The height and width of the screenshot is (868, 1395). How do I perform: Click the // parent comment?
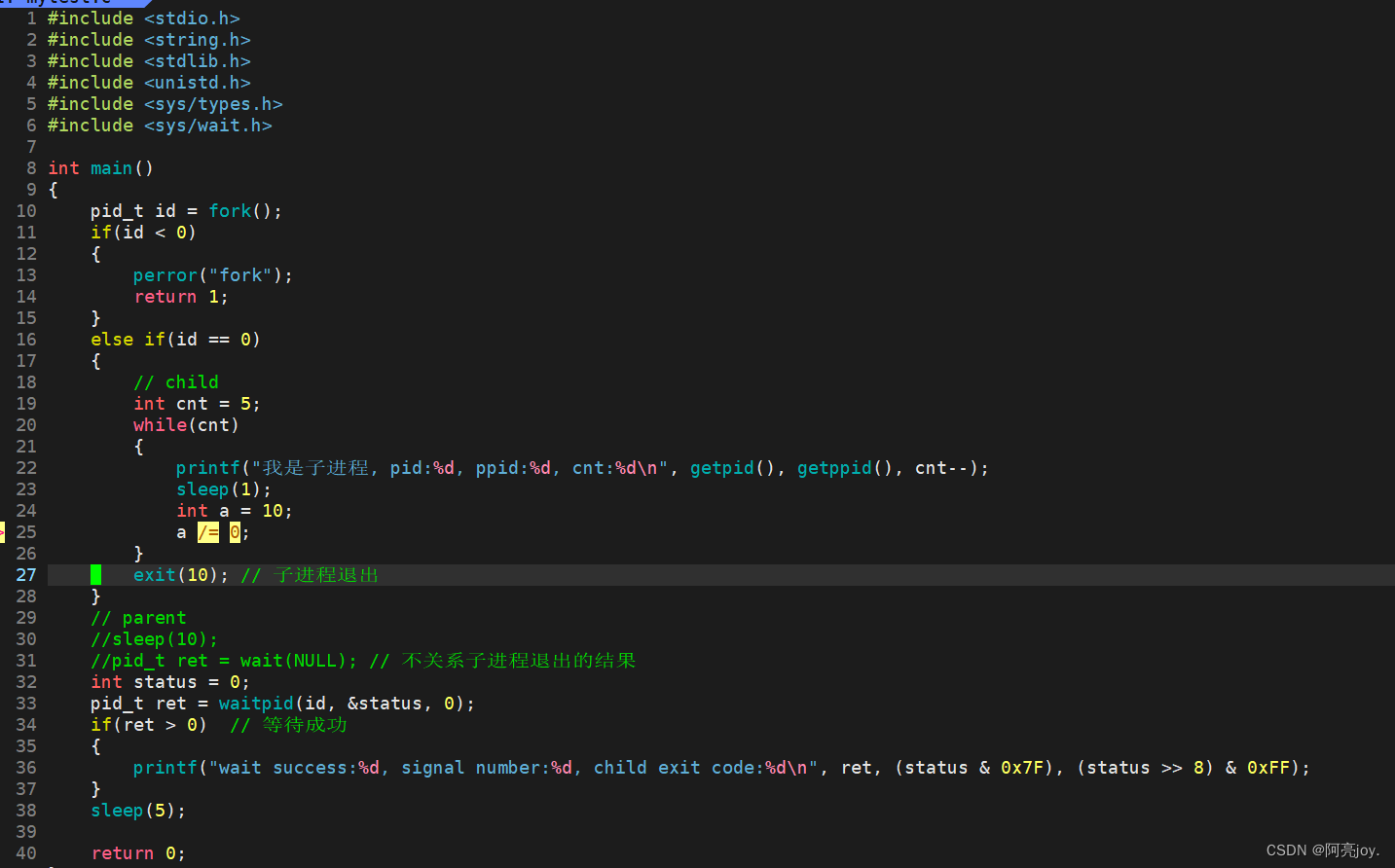pyautogui.click(x=138, y=618)
